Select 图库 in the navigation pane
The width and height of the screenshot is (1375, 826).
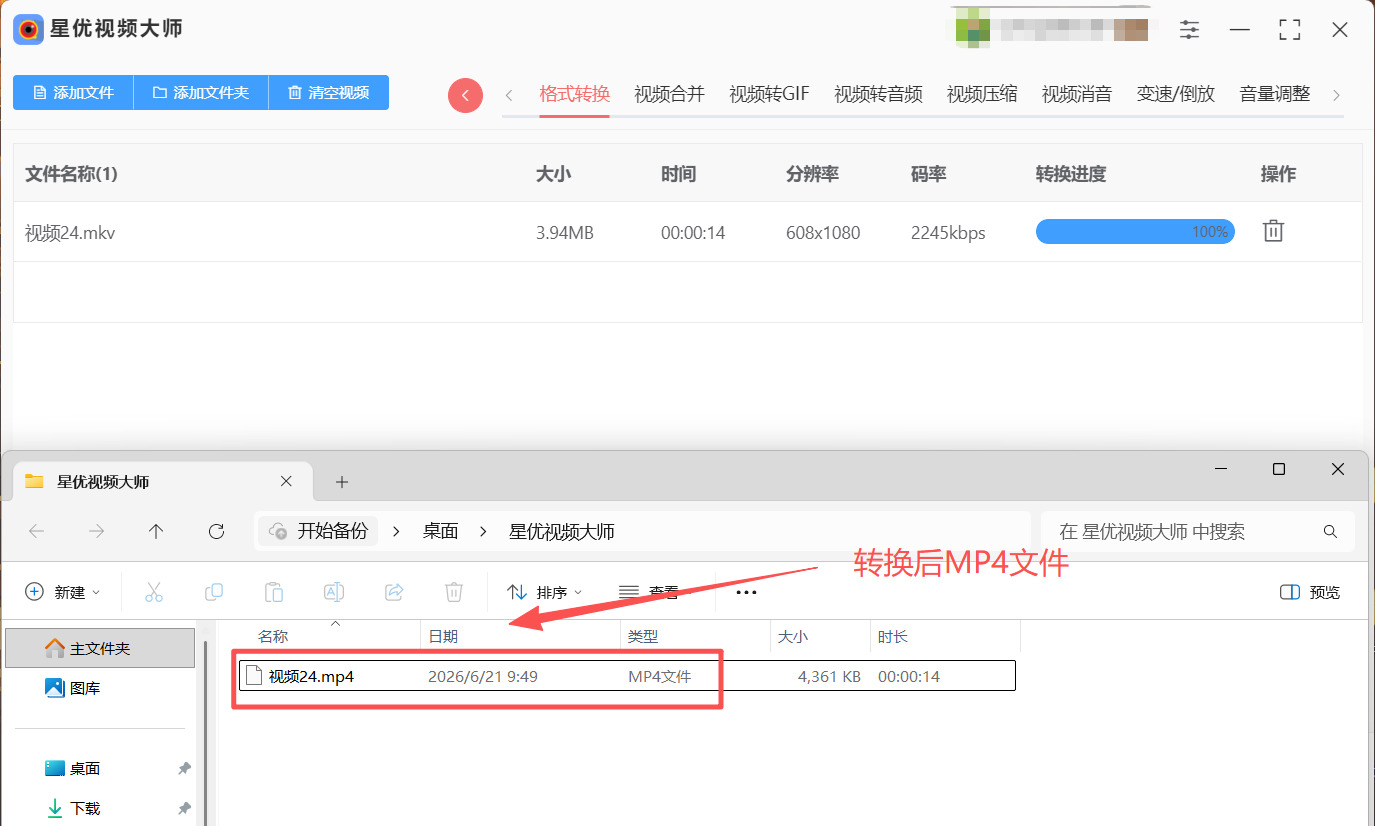click(x=85, y=688)
